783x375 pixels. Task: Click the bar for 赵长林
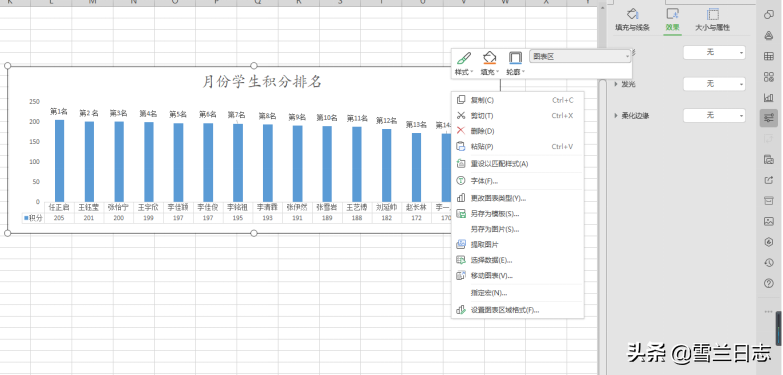point(416,167)
